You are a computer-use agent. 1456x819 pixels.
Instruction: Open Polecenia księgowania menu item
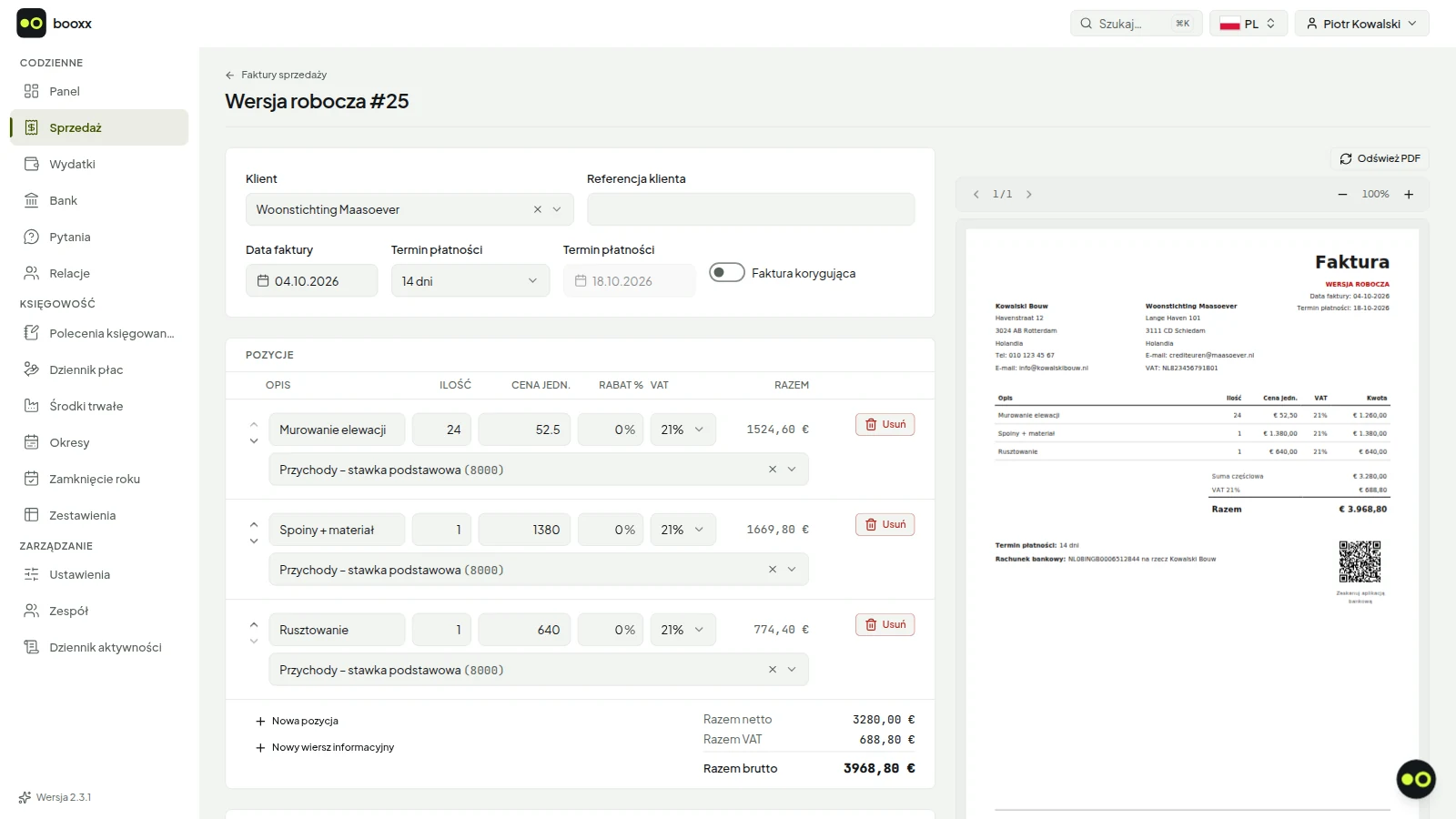tap(98, 333)
